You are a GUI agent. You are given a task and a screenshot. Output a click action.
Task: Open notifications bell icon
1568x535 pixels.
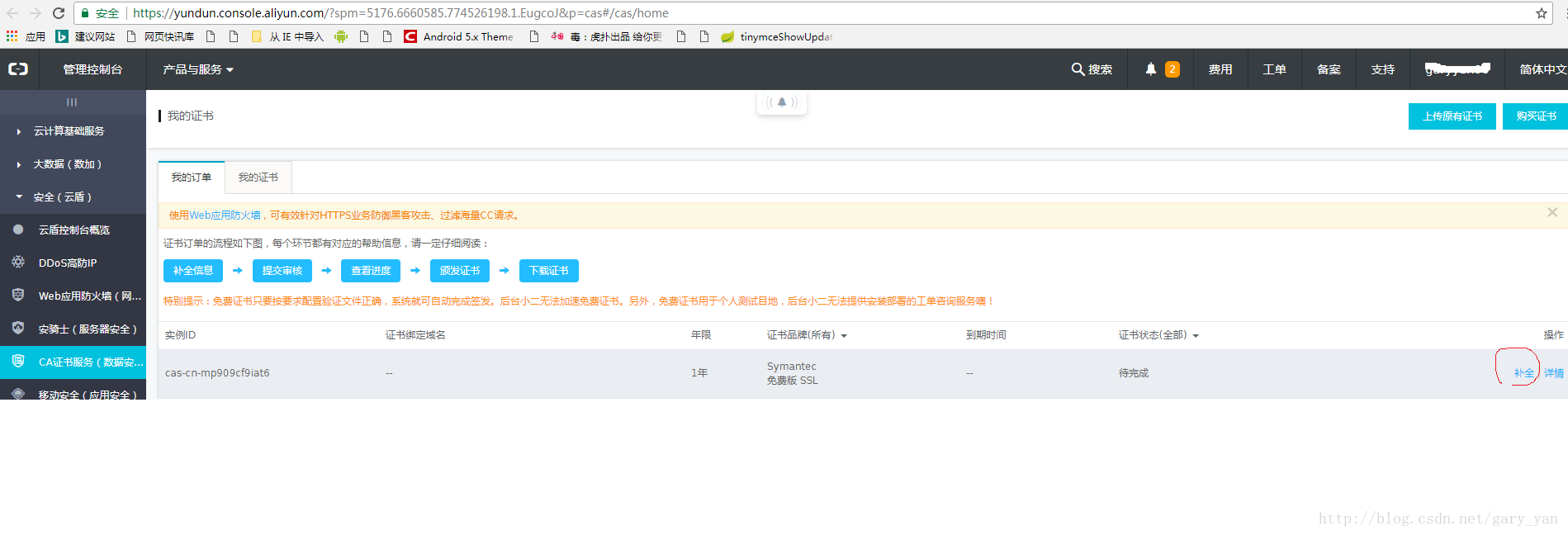pos(1150,69)
